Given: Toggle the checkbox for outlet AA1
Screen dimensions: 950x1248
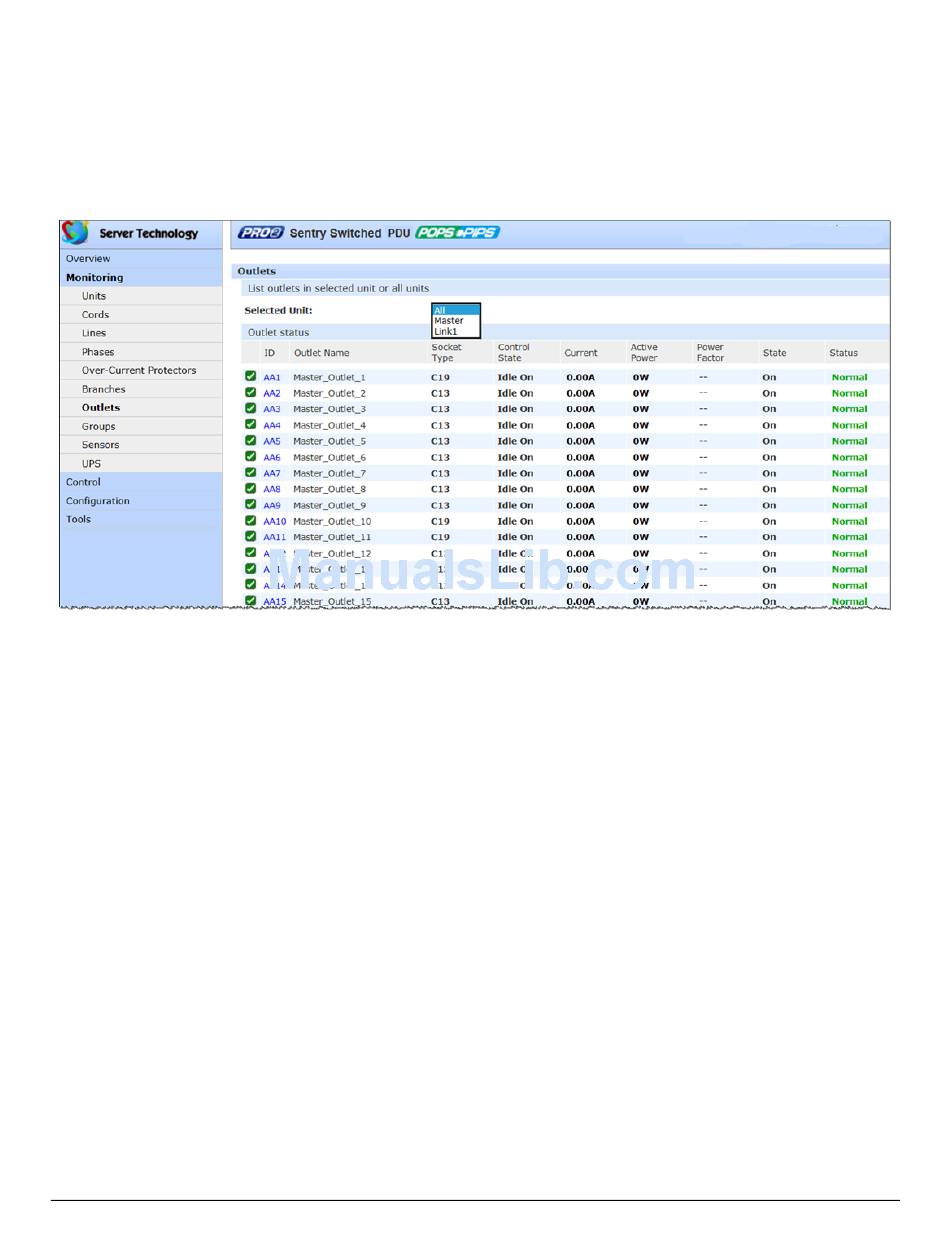Looking at the screenshot, I should click(x=251, y=377).
